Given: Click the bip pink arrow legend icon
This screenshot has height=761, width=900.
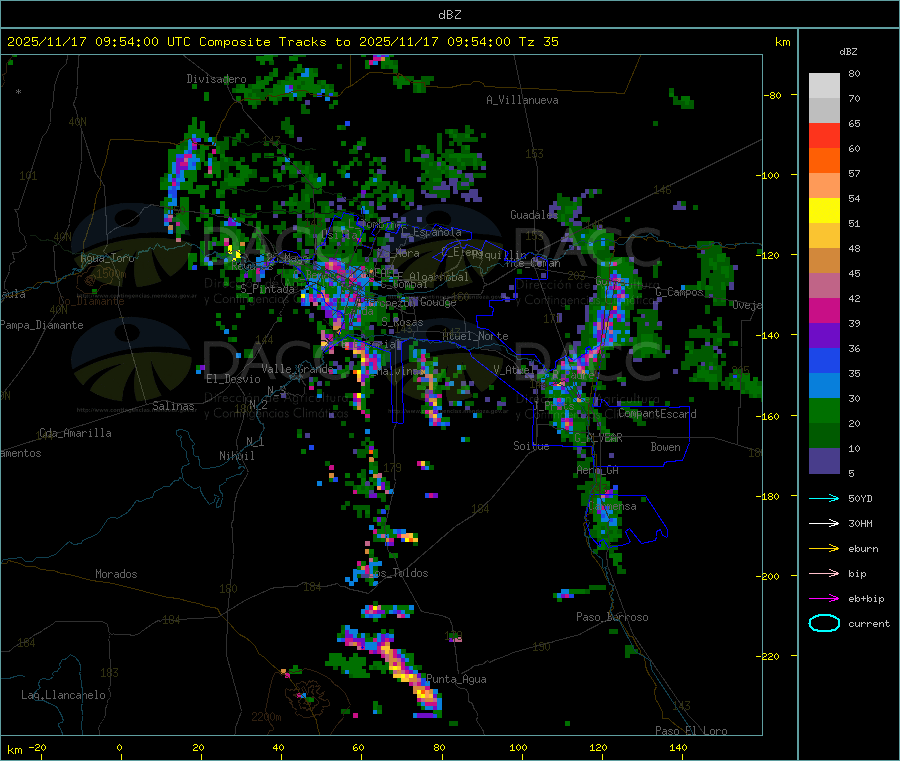Looking at the screenshot, I should click(x=824, y=573).
